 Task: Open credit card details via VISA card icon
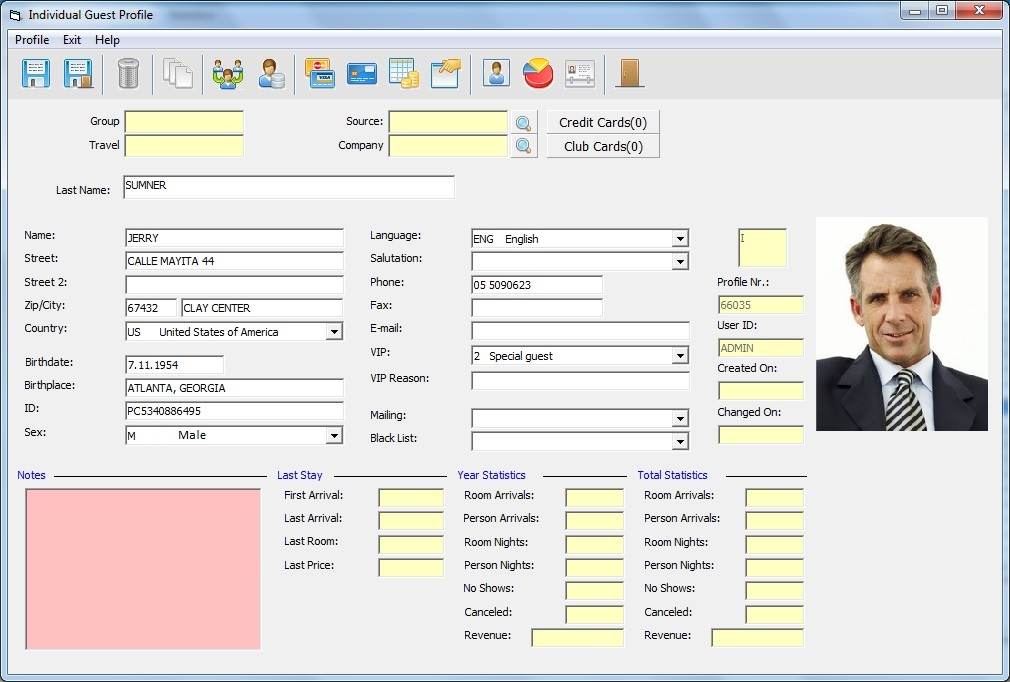tap(320, 73)
